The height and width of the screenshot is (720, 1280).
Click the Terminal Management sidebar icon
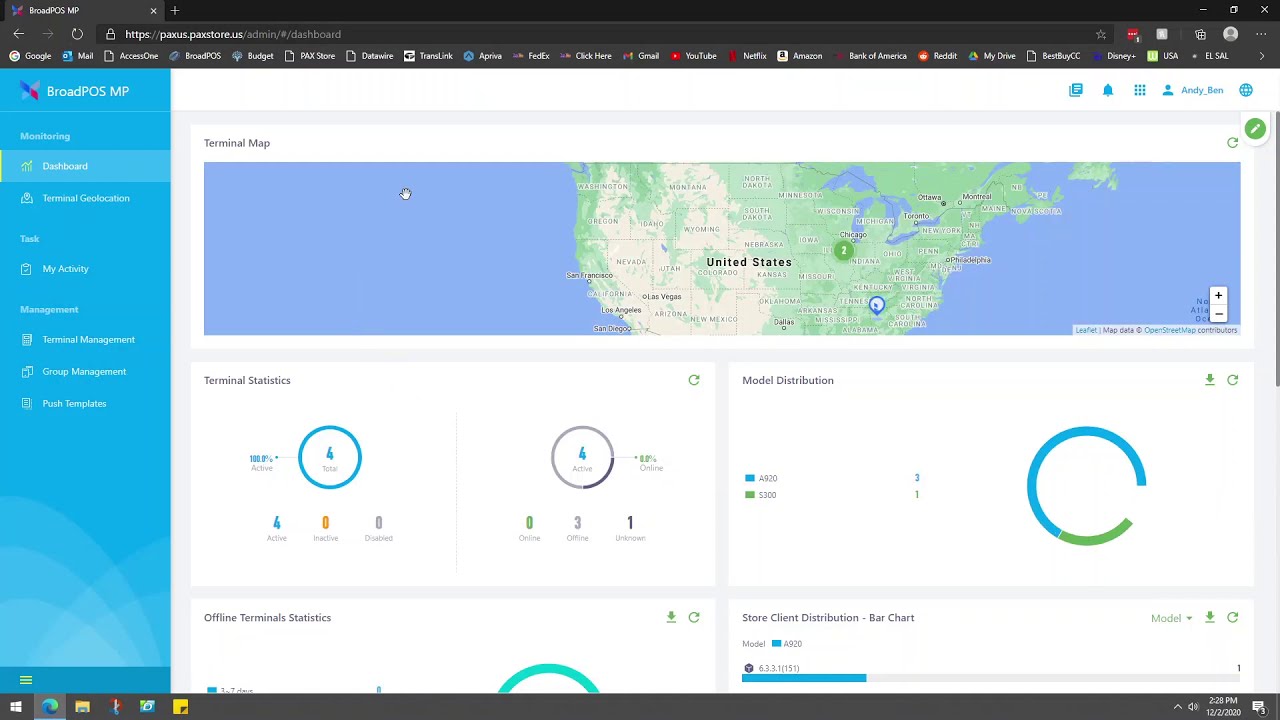coord(26,340)
